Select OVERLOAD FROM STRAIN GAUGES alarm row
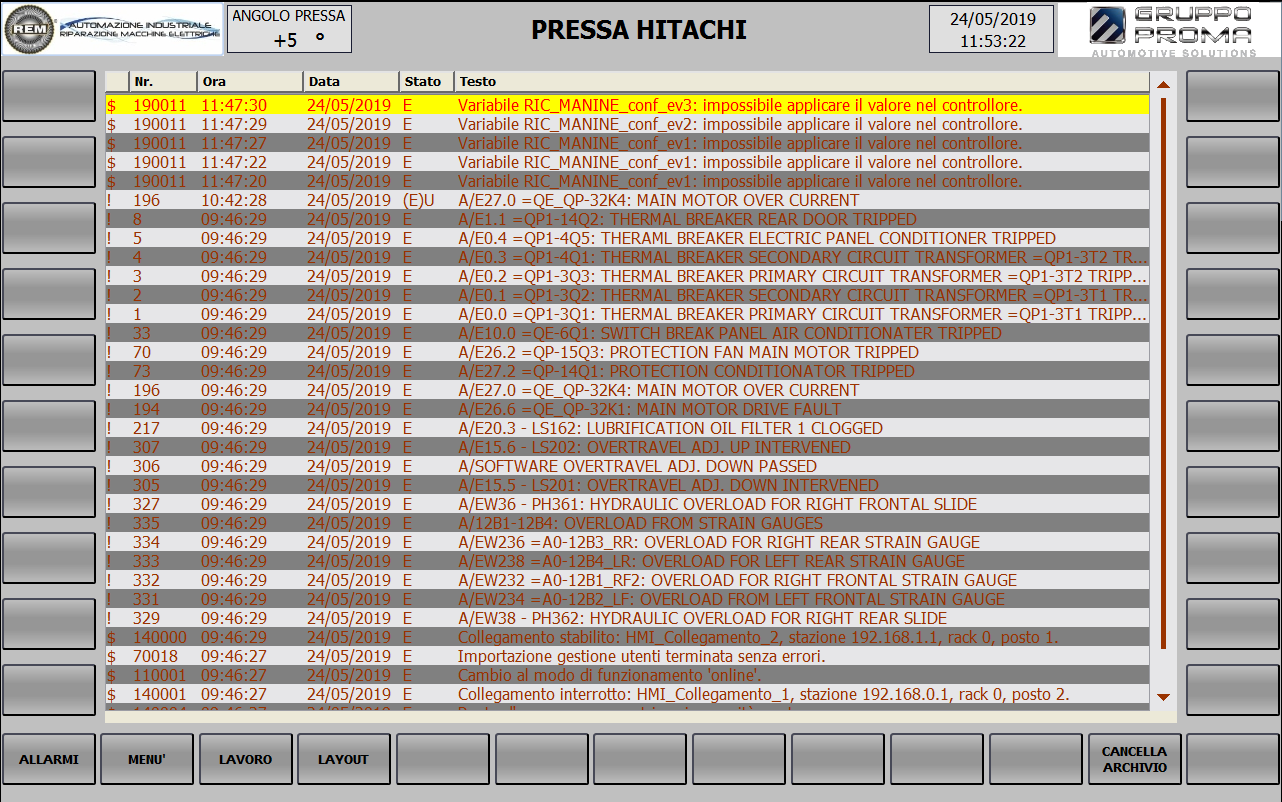Screen dimensions: 1282x802 click(627, 524)
